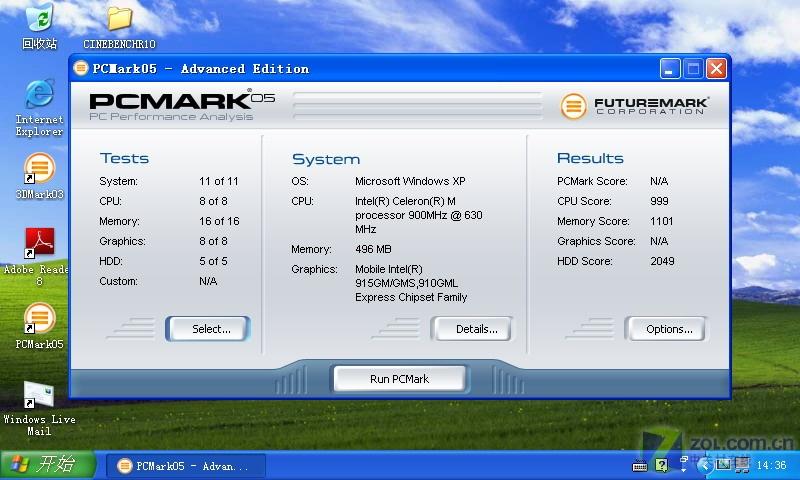Click the Custom tests N/A value

[x=208, y=281]
